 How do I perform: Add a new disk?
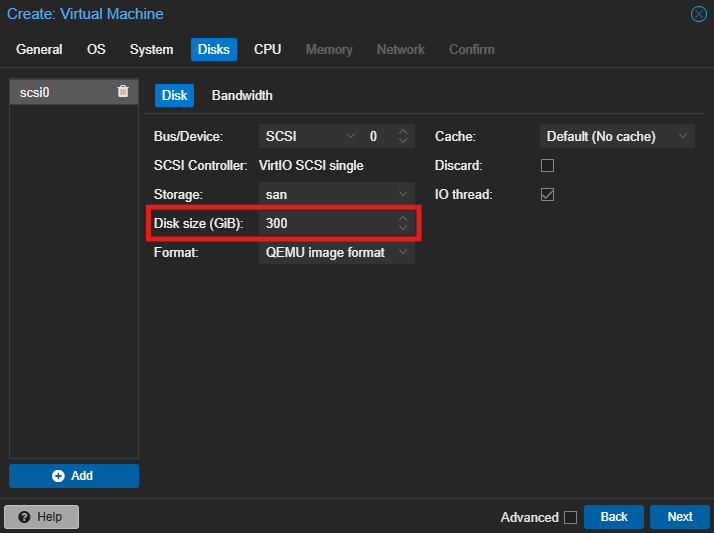coord(74,476)
